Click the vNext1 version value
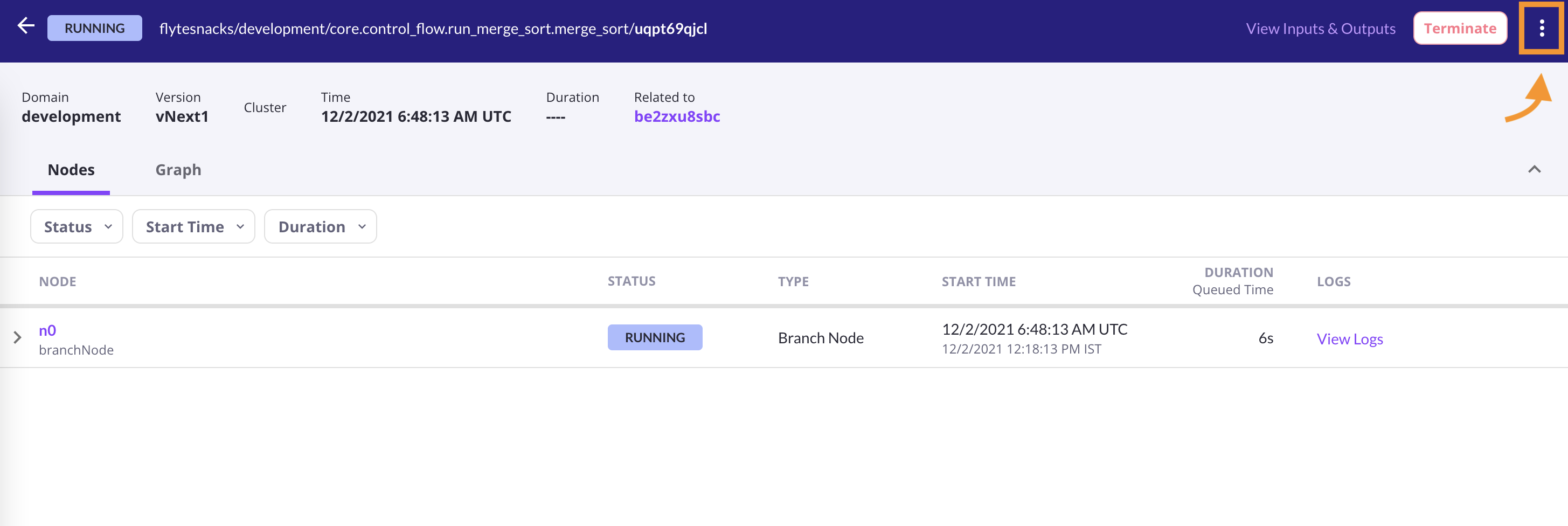 pyautogui.click(x=182, y=116)
